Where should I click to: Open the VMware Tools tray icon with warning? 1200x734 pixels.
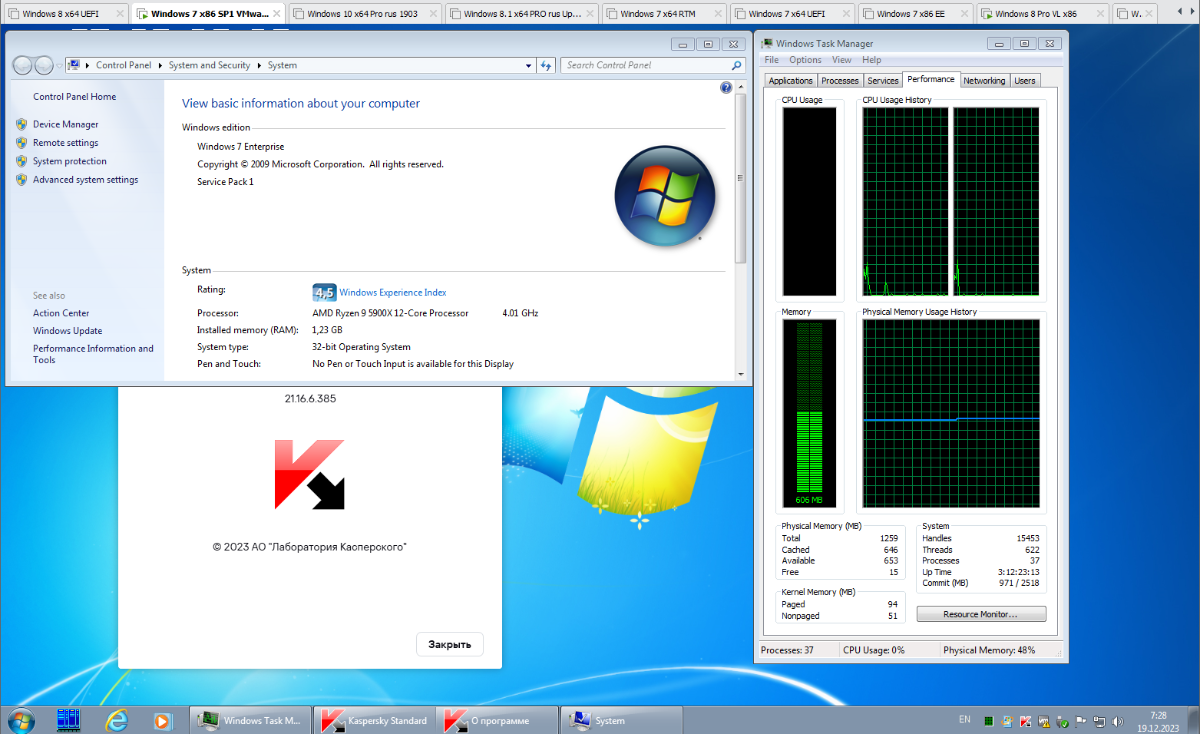tap(1043, 720)
